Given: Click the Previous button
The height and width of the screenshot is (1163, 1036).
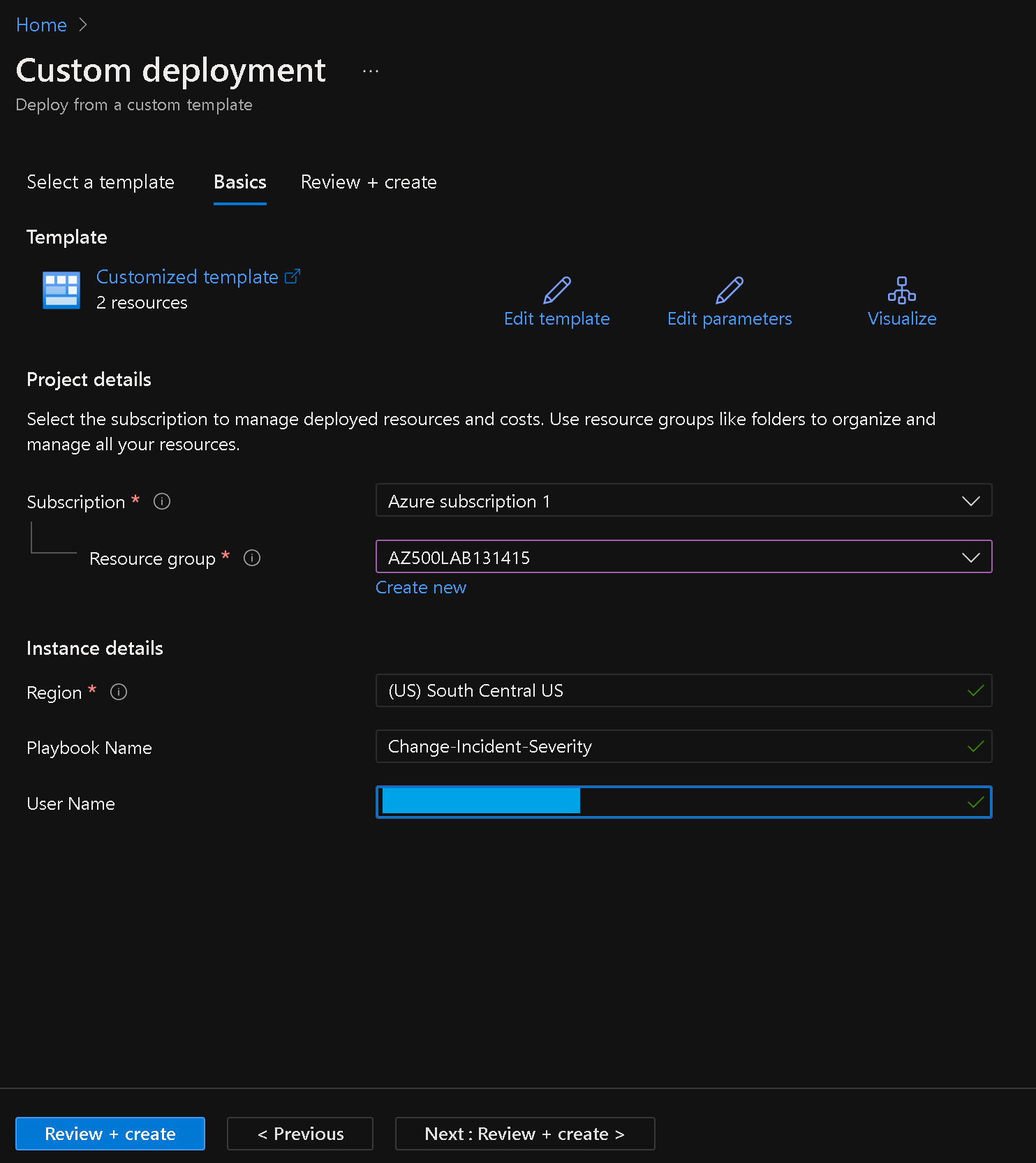Looking at the screenshot, I should pyautogui.click(x=300, y=1134).
